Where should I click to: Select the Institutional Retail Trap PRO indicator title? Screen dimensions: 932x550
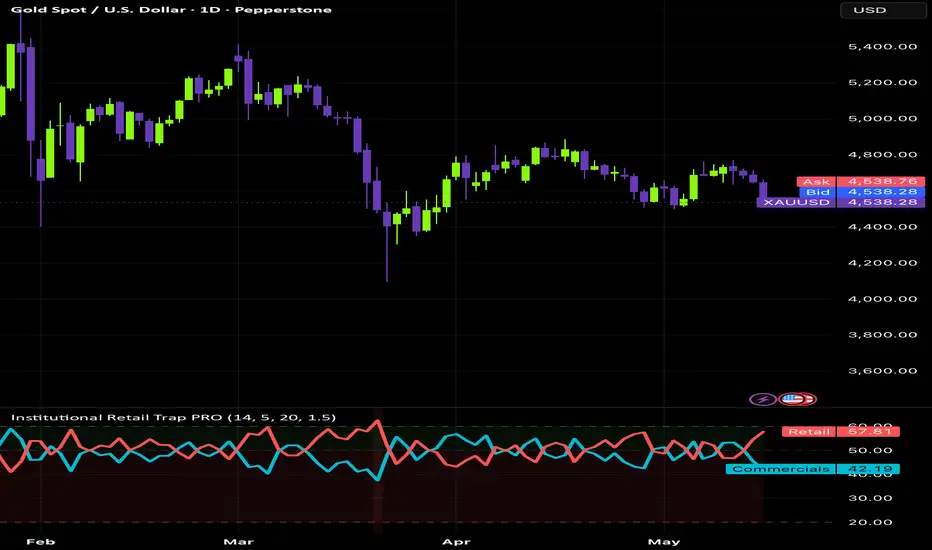[173, 417]
